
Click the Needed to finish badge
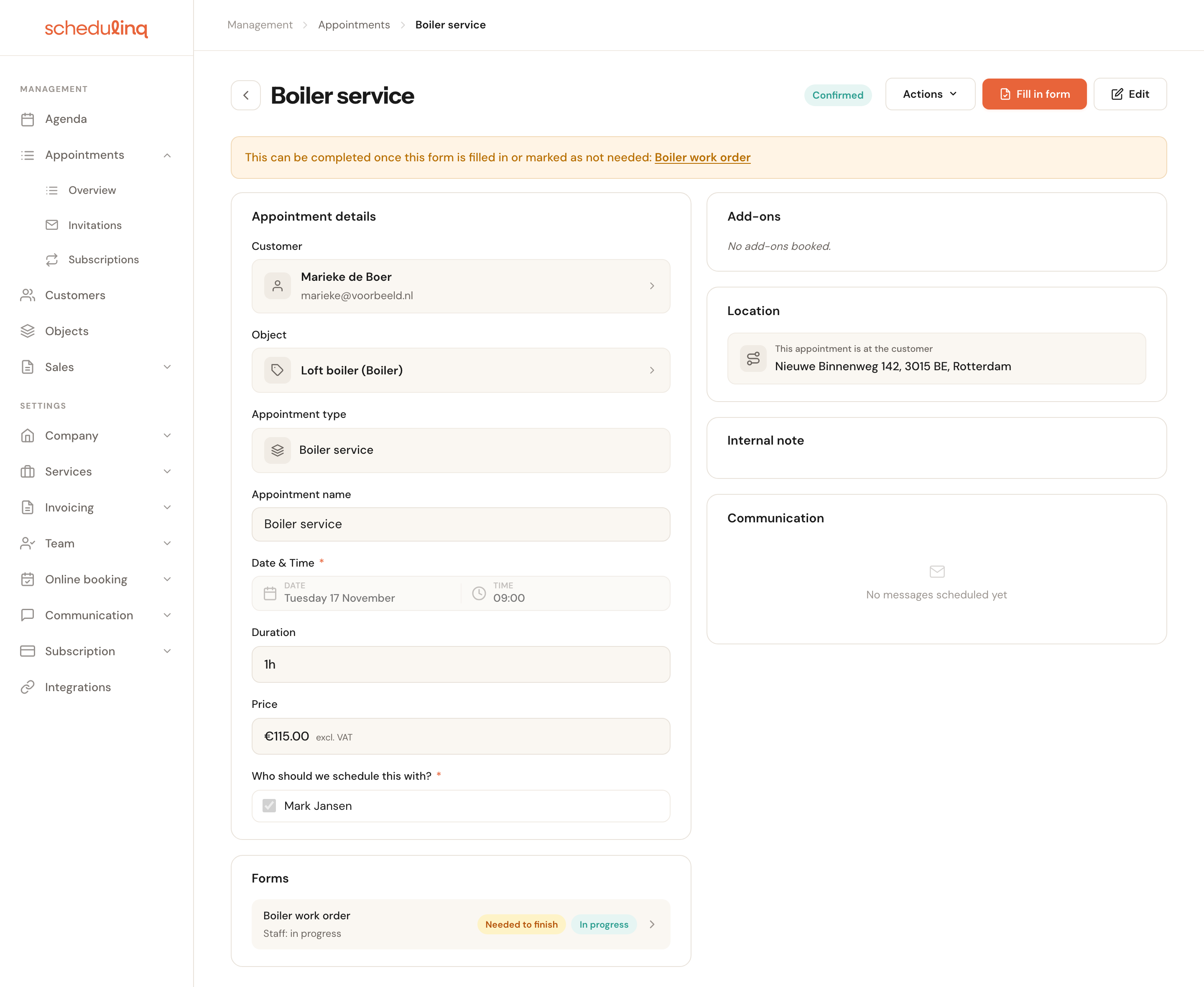click(x=522, y=924)
